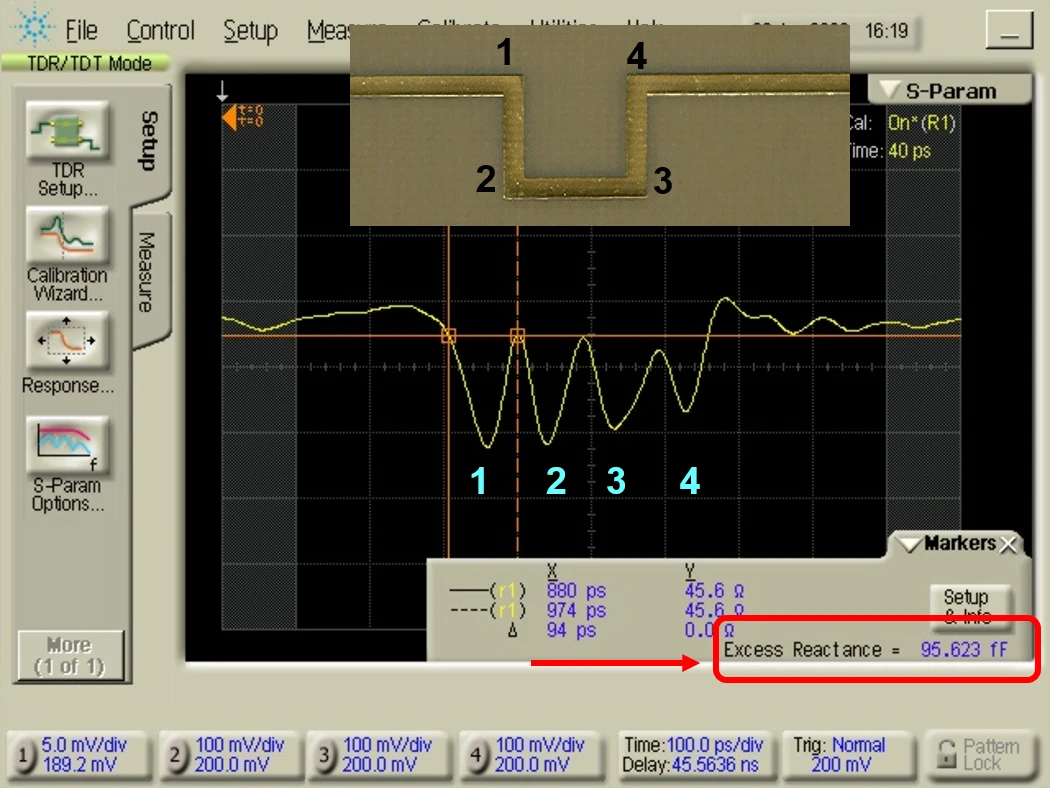Toggle channel 2 button
Screen dimensions: 1050x788
(x=174, y=756)
